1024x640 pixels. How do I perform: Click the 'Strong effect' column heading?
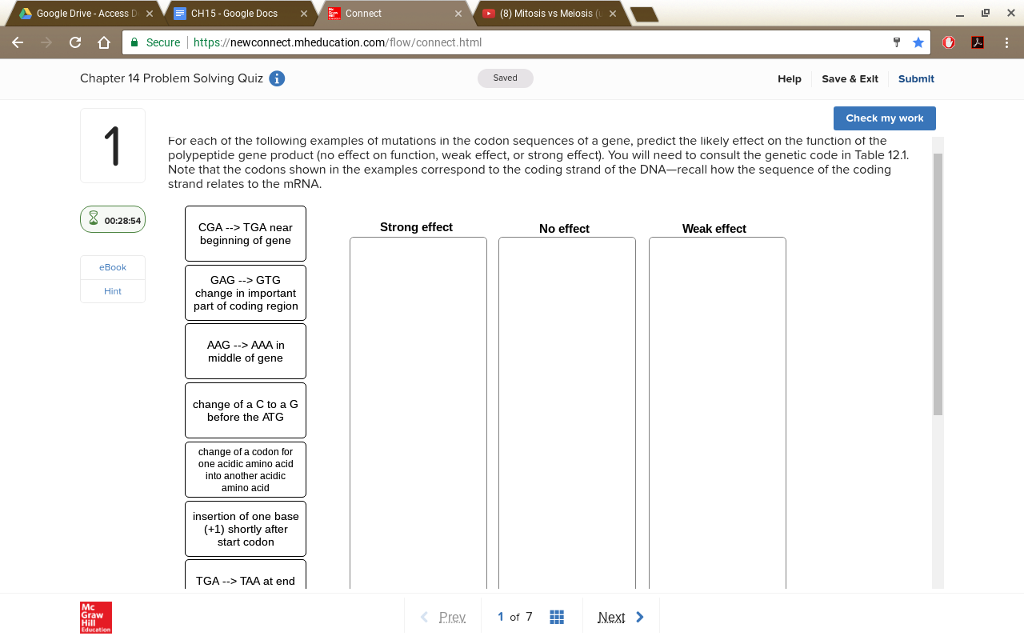click(x=416, y=227)
